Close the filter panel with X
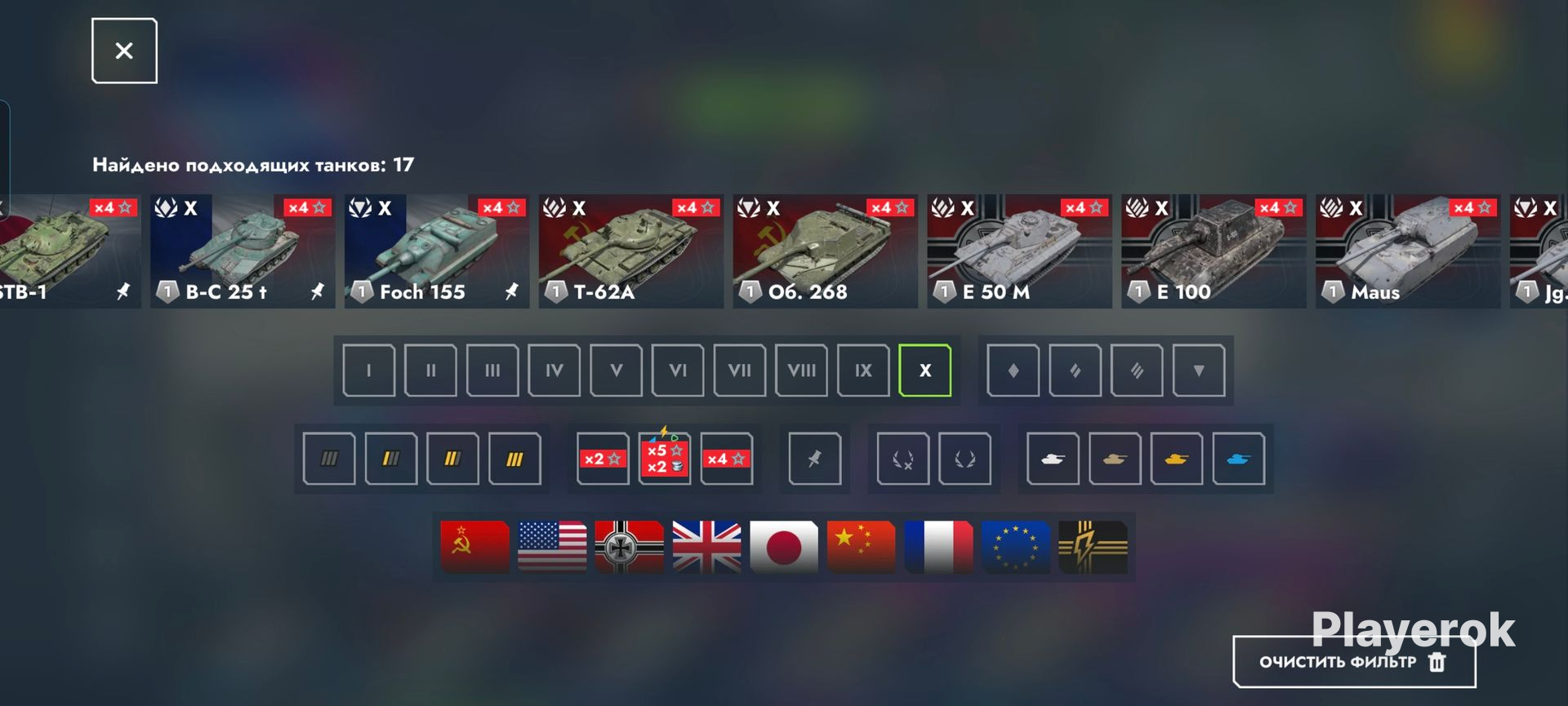 pyautogui.click(x=124, y=51)
